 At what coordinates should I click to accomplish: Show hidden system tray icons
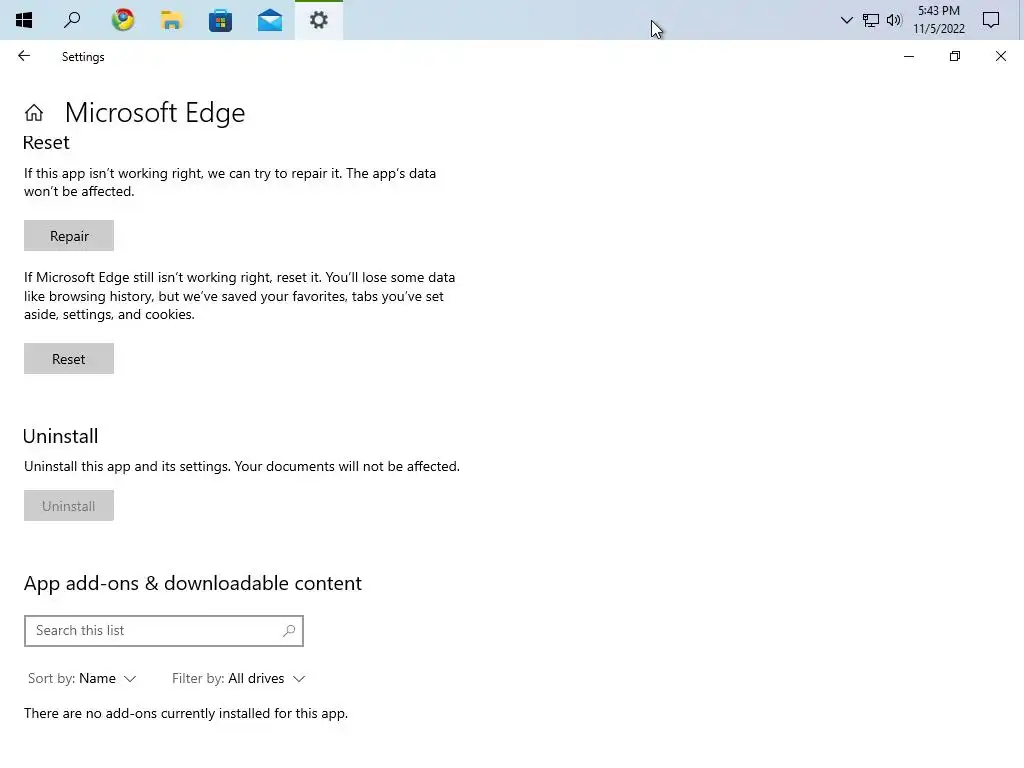[x=846, y=20]
